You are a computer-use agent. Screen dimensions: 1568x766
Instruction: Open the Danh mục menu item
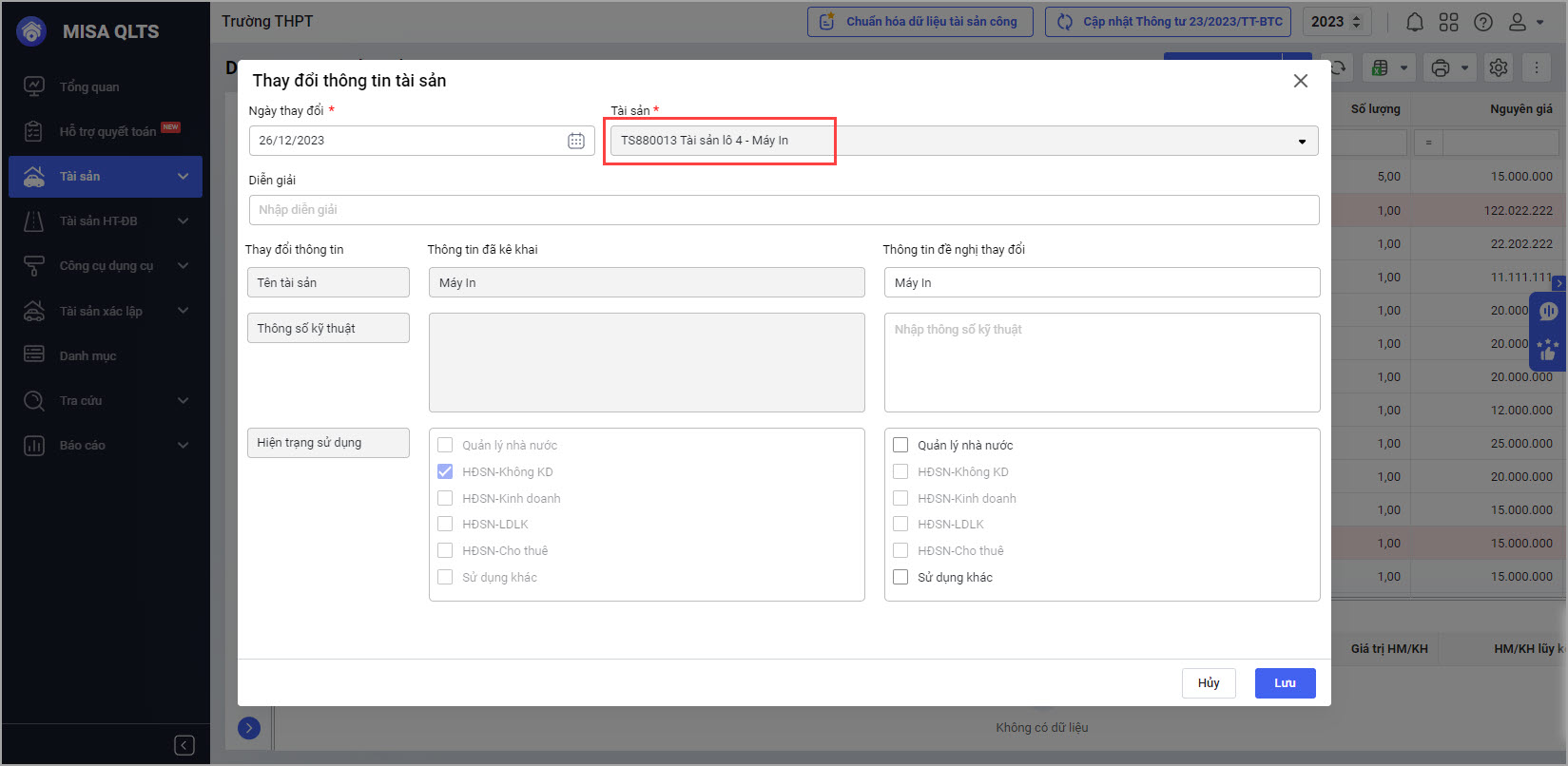click(87, 355)
